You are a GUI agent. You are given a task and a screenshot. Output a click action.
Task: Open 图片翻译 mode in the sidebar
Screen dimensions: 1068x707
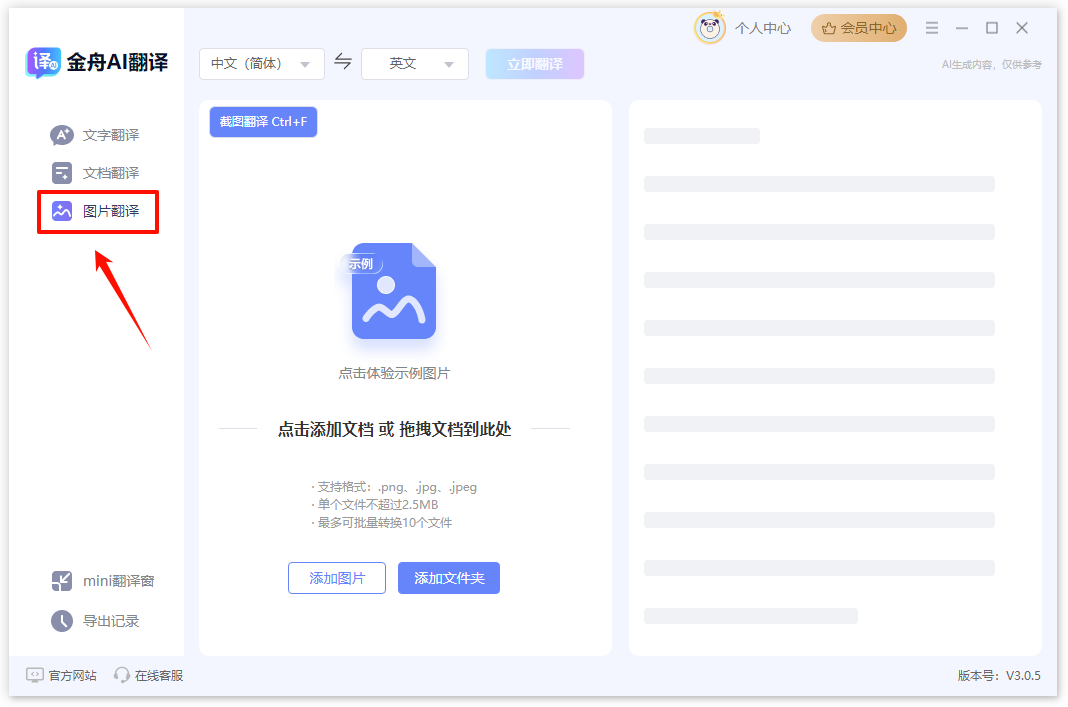(97, 211)
